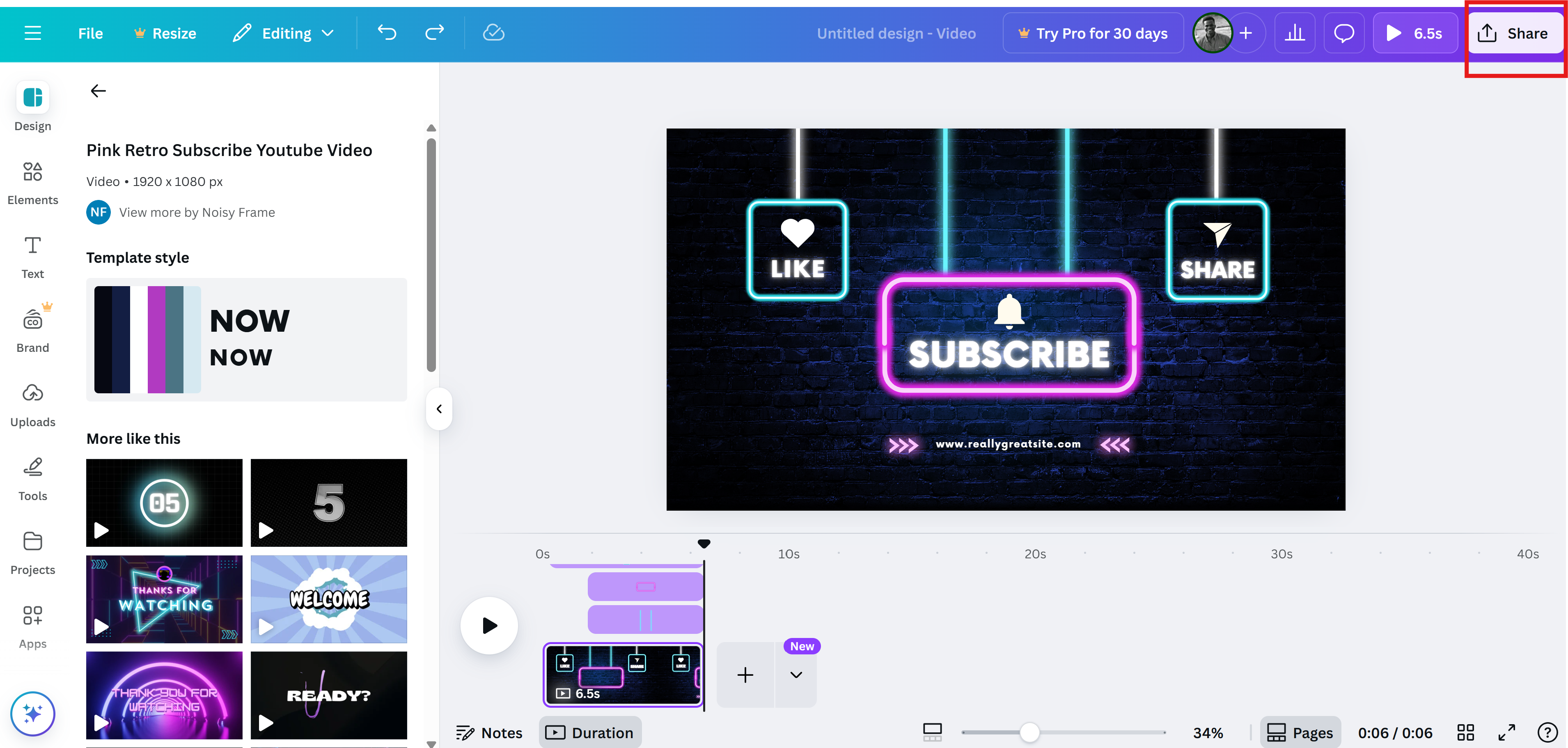
Task: Toggle the Notes panel
Action: pos(489,732)
